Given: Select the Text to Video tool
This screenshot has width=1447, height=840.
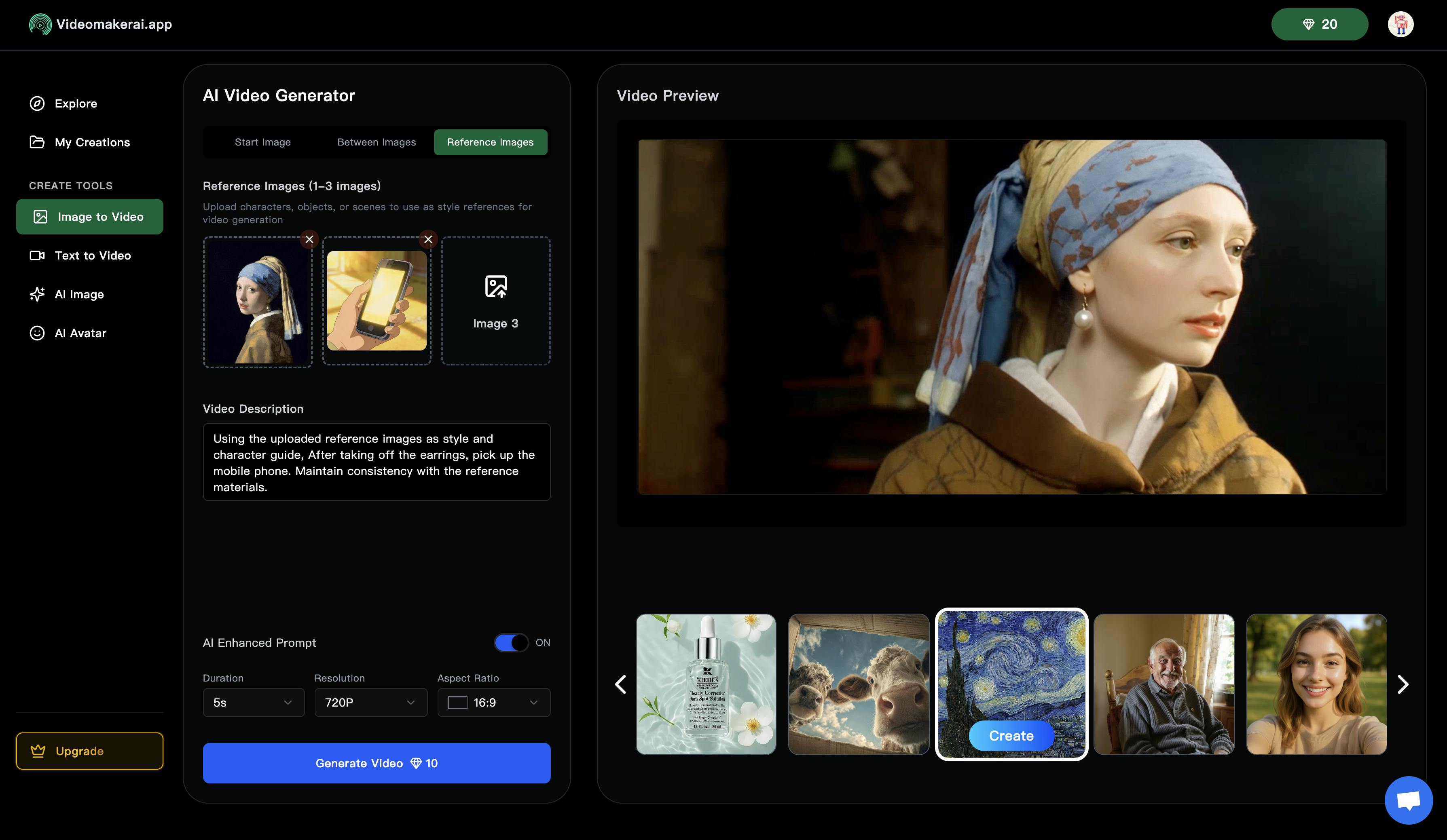Looking at the screenshot, I should pyautogui.click(x=93, y=255).
